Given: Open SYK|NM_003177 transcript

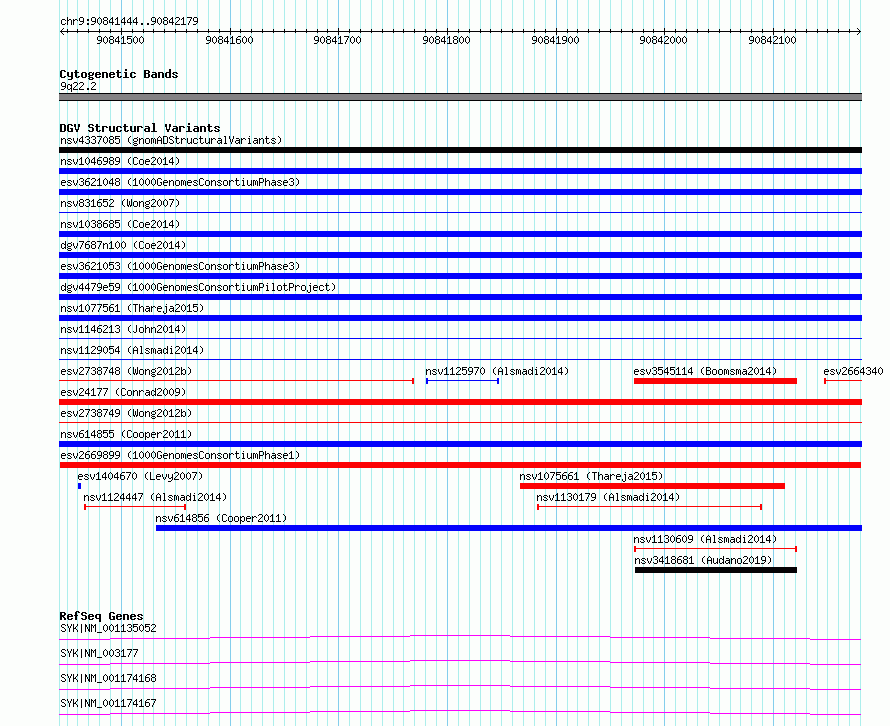Looking at the screenshot, I should [x=99, y=653].
